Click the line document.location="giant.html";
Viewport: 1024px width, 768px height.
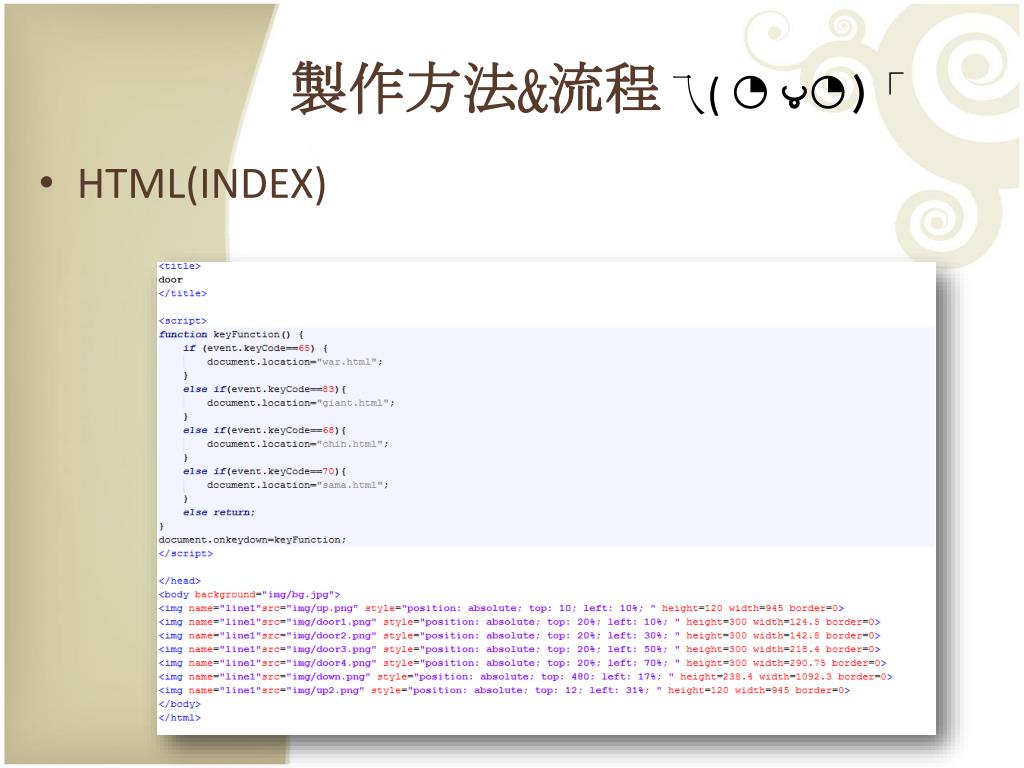click(301, 403)
